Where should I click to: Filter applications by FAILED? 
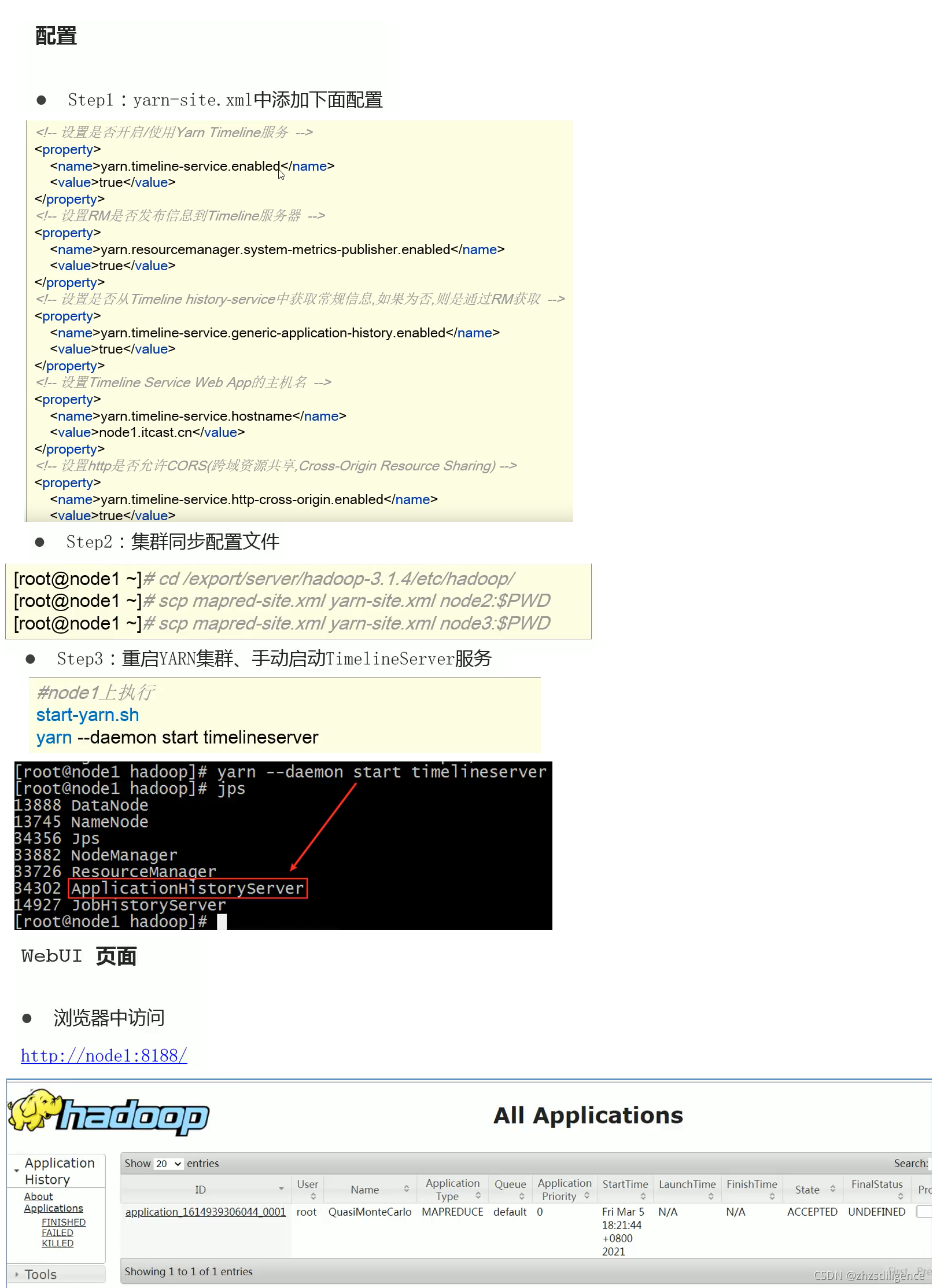coord(57,1232)
